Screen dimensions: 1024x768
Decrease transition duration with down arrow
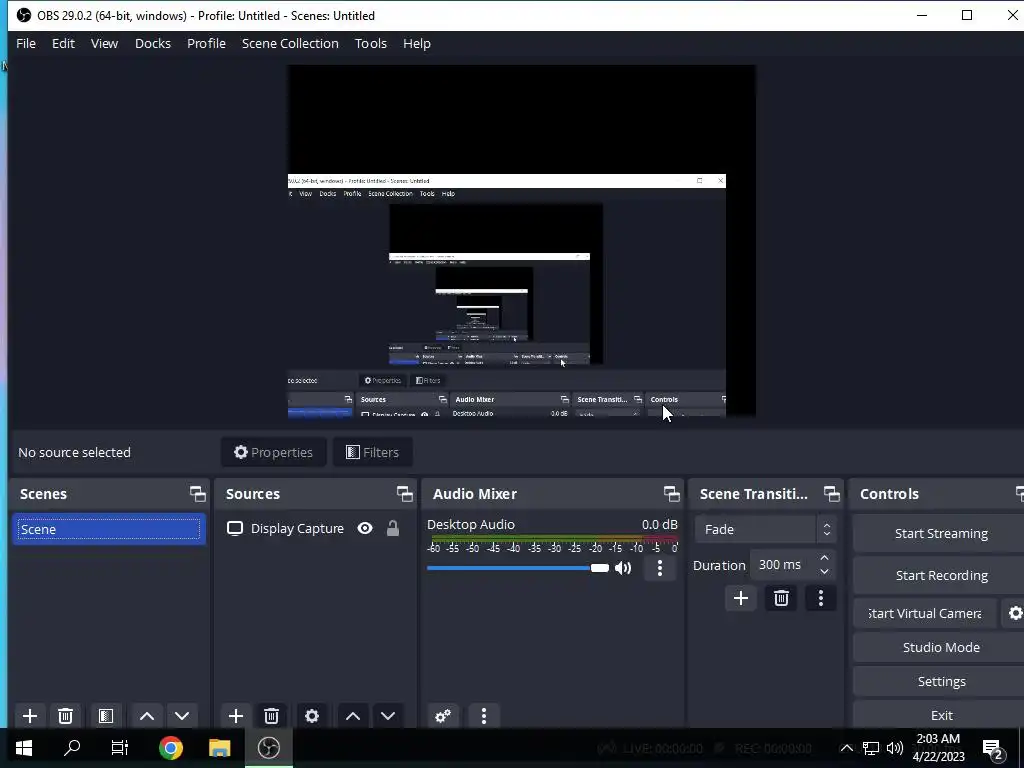point(824,571)
